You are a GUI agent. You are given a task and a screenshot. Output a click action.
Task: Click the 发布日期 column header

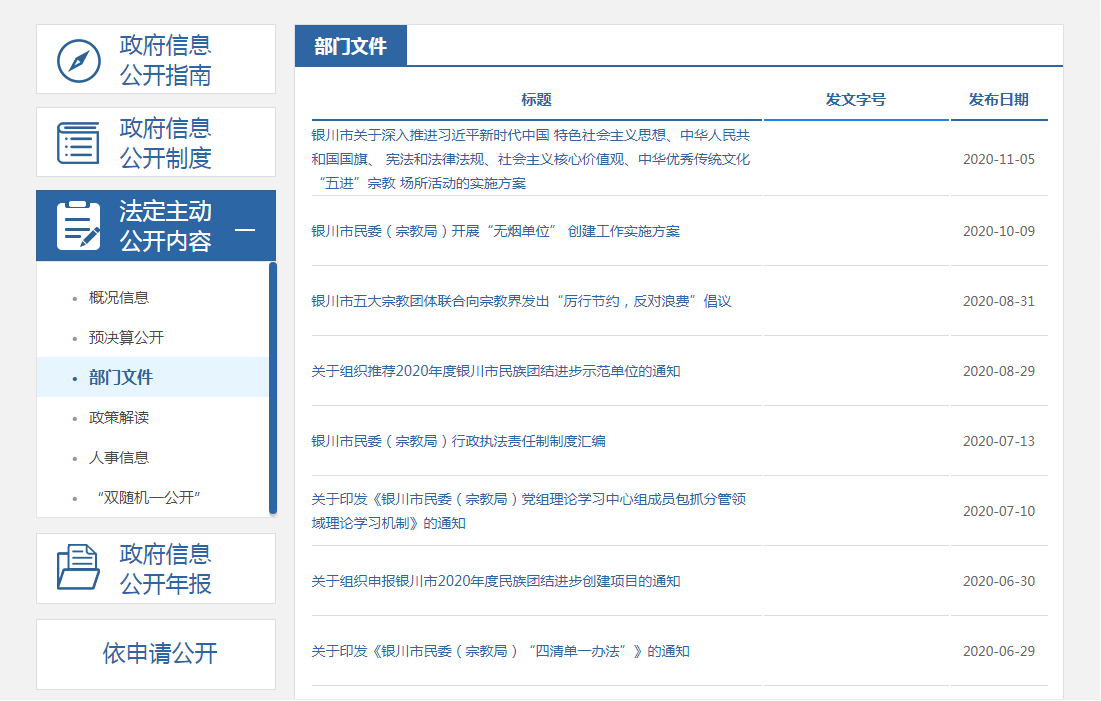[x=998, y=100]
